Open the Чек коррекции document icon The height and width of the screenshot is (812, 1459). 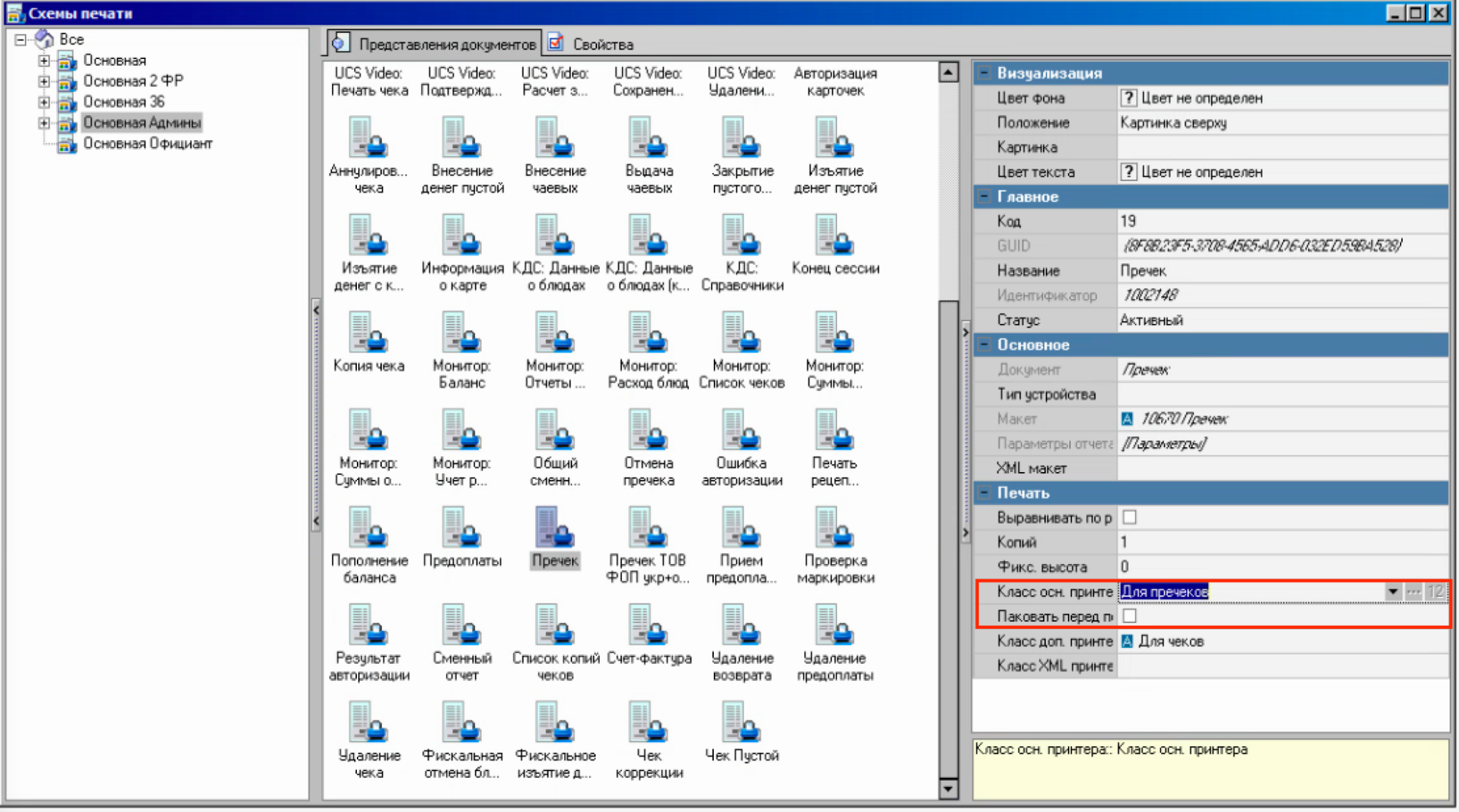pyautogui.click(x=648, y=724)
